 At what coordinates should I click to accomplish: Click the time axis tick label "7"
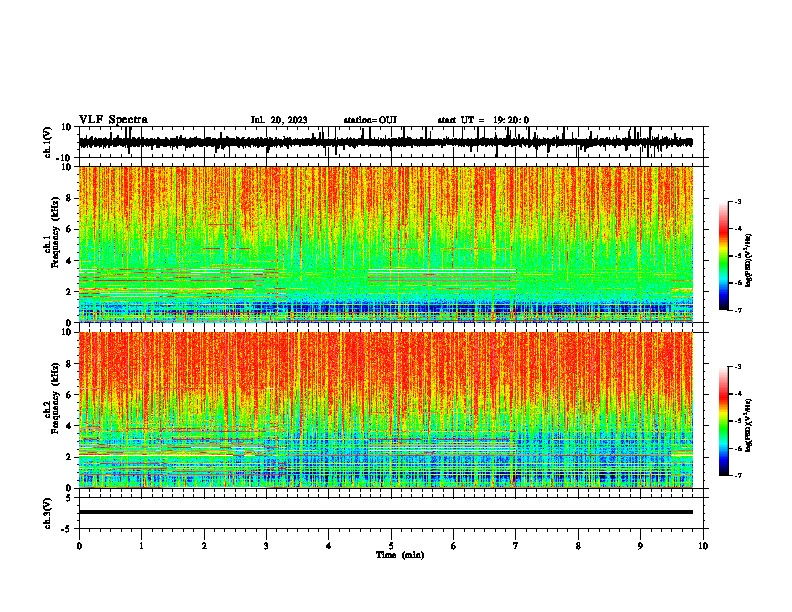coord(516,546)
